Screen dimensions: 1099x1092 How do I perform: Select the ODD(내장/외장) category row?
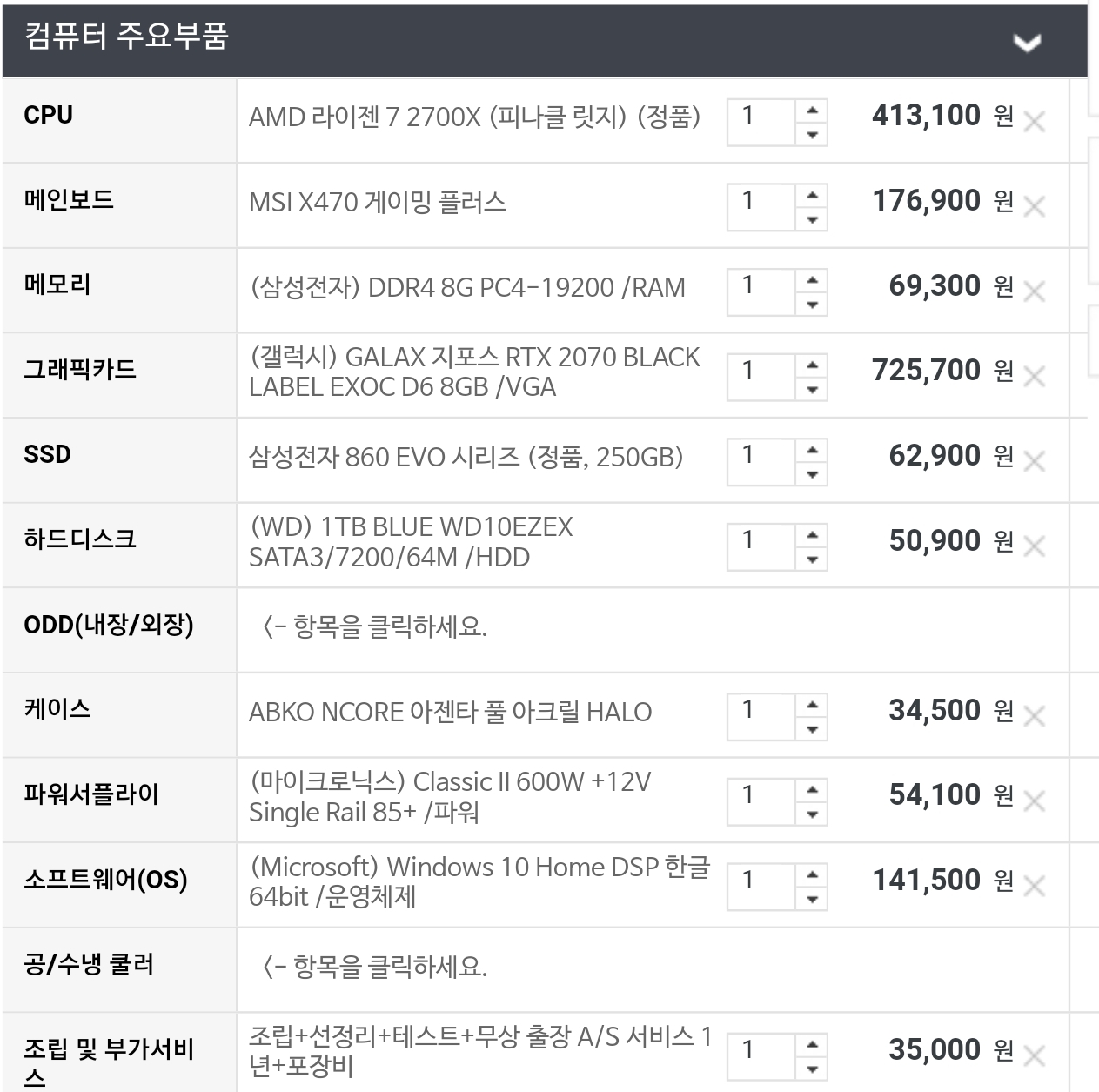point(109,625)
